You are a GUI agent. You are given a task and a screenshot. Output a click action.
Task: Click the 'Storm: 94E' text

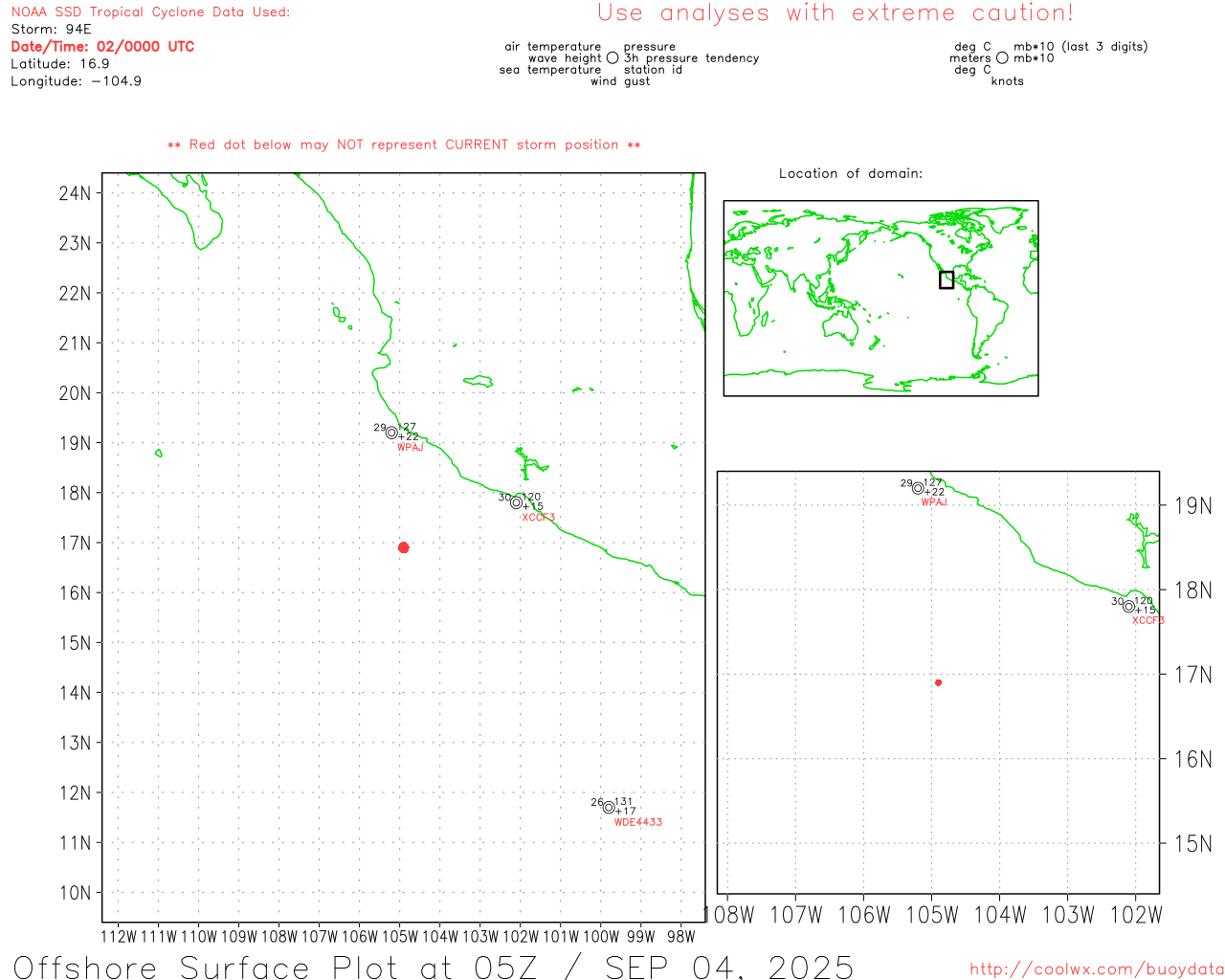click(51, 30)
